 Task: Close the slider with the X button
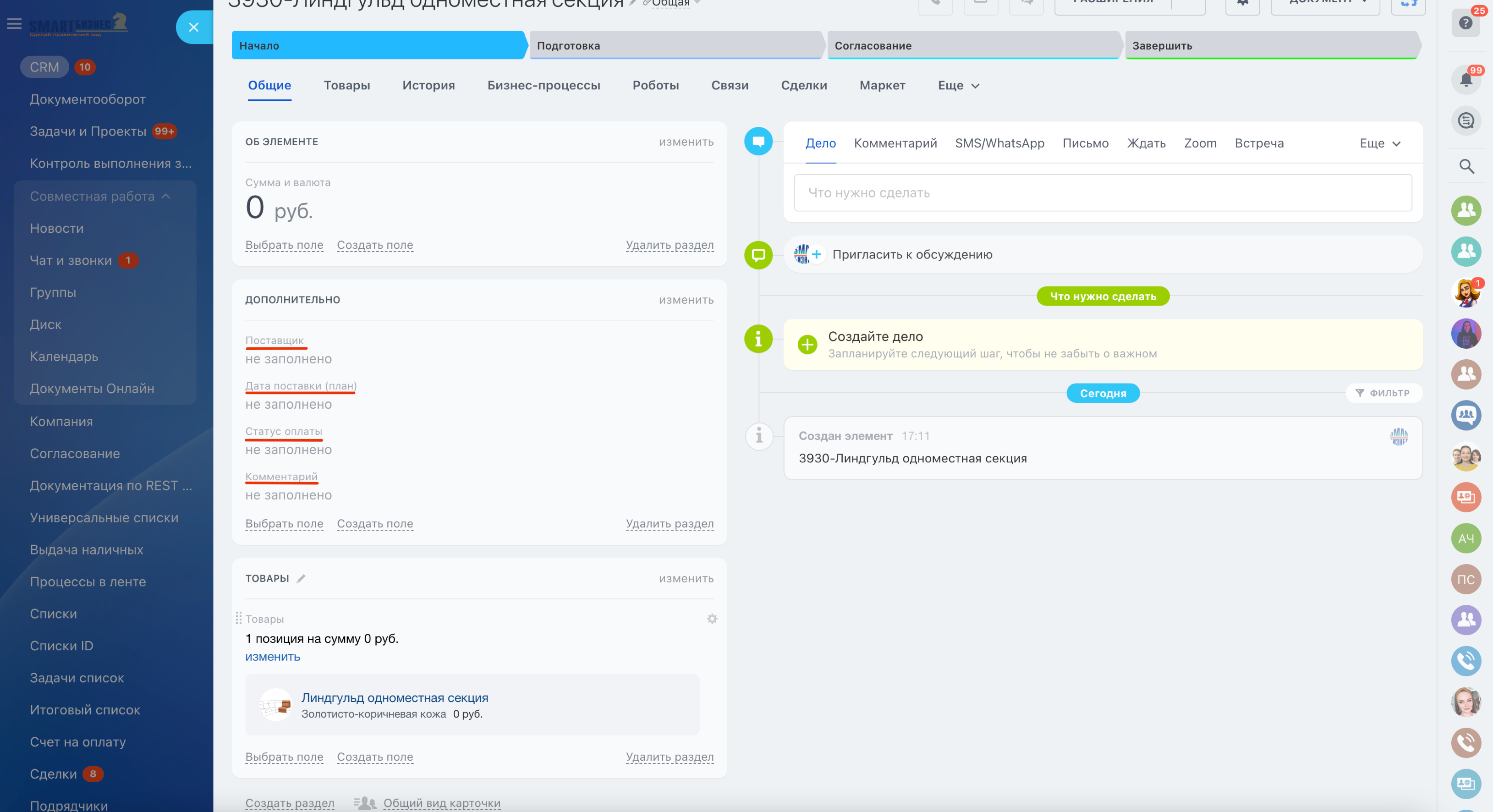[x=193, y=27]
